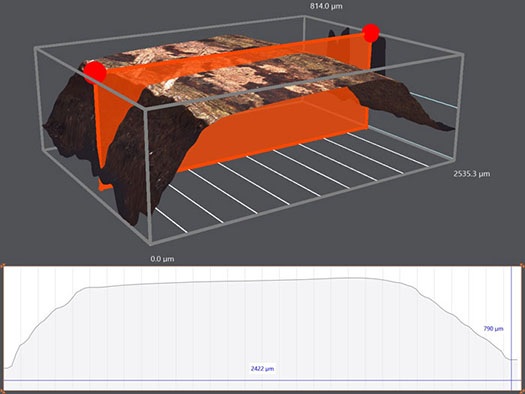Screen dimensions: 525x394
Task: Click the 814.0 µm height label
Action: click(x=326, y=6)
